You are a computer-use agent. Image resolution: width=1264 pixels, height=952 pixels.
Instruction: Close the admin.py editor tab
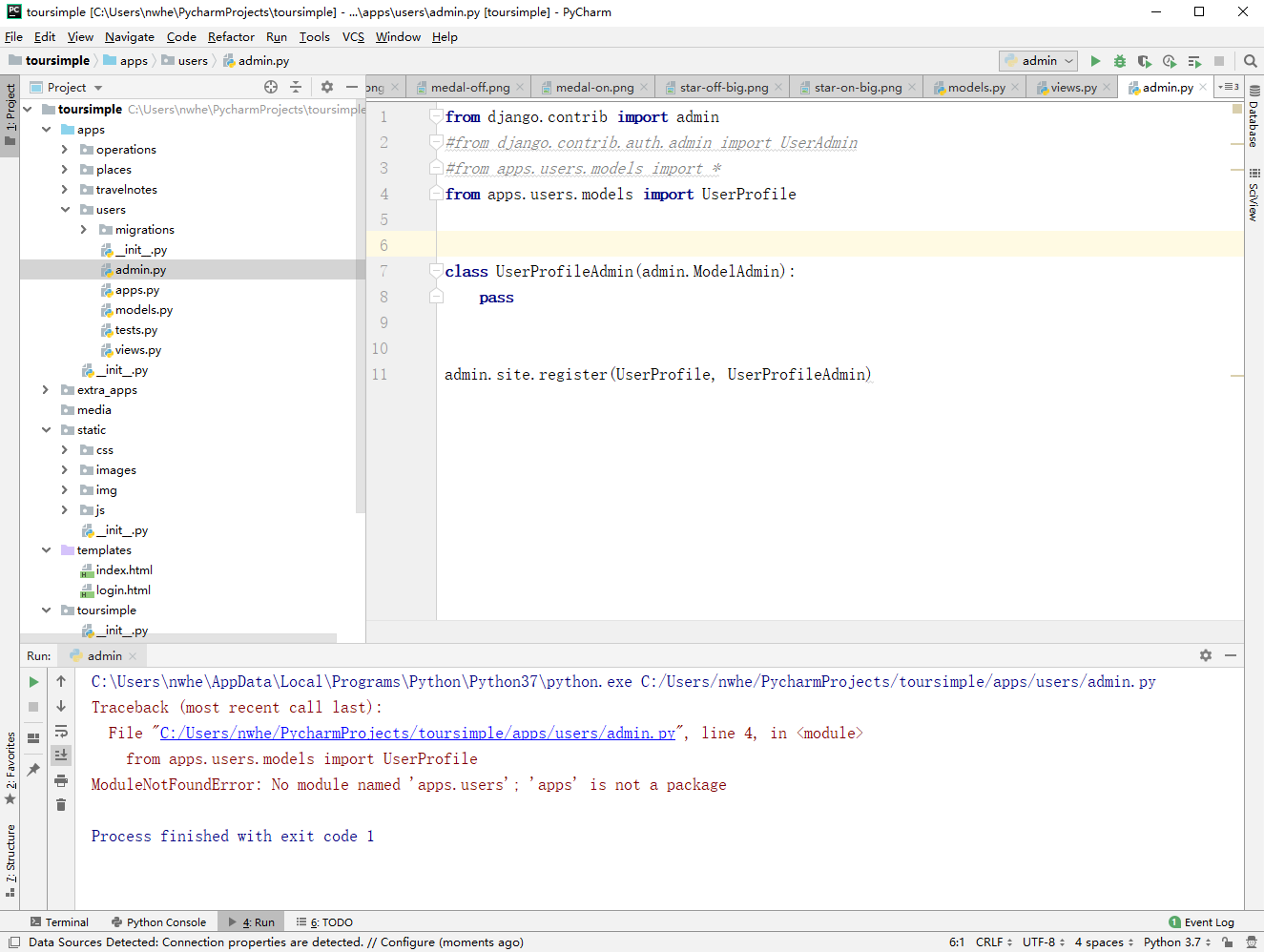1203,87
